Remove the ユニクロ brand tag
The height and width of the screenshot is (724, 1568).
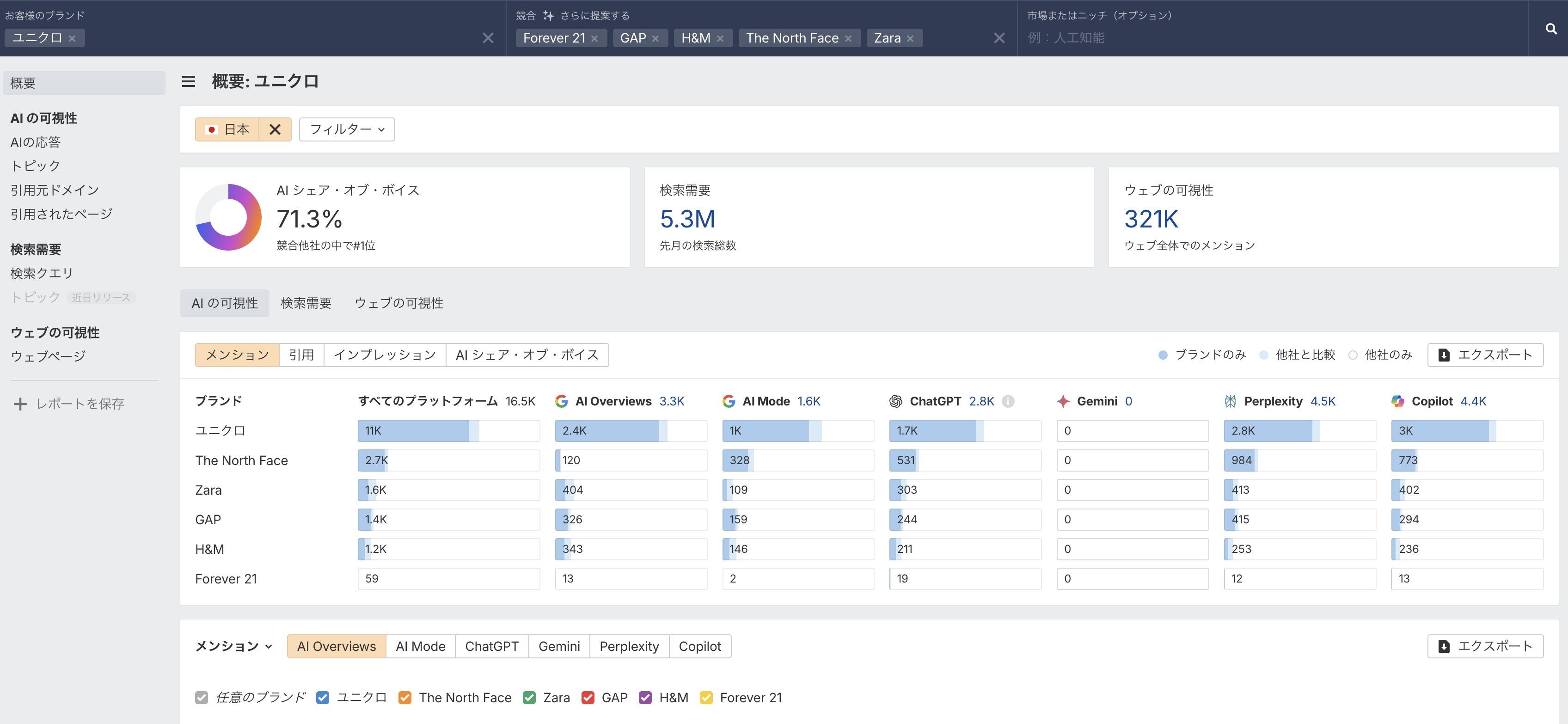coord(72,38)
